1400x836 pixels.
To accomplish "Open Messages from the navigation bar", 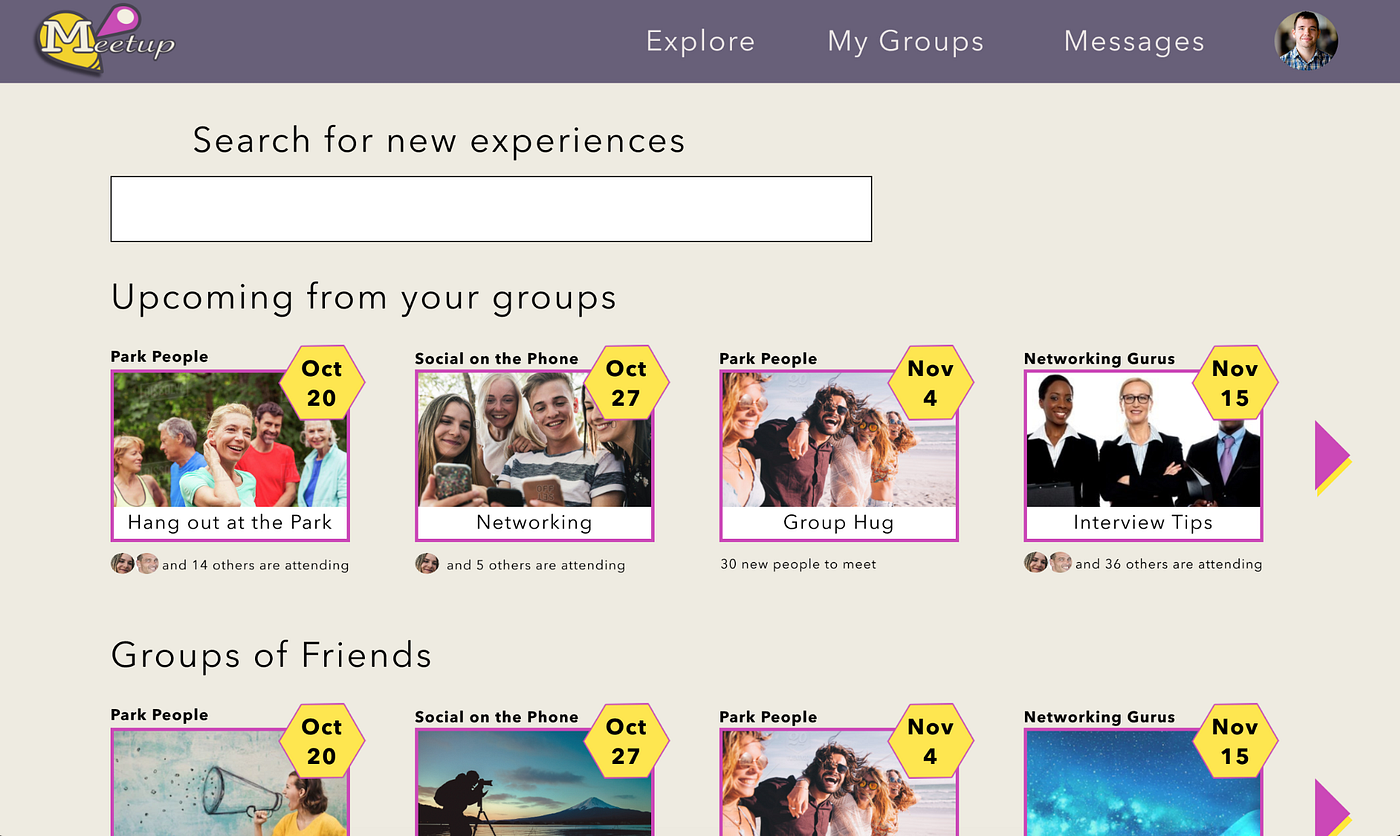I will point(1134,42).
